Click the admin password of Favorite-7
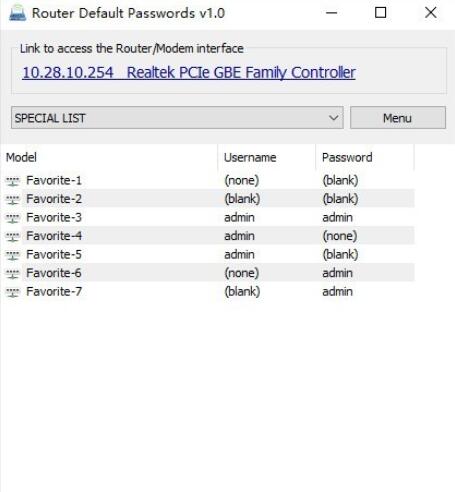 click(337, 292)
